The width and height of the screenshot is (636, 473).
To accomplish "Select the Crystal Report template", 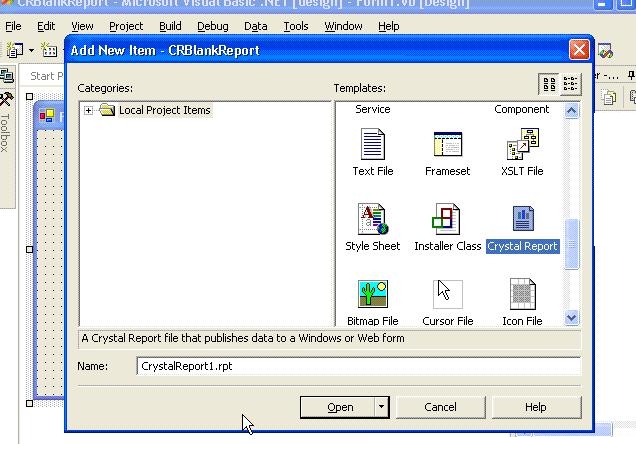I will (522, 221).
